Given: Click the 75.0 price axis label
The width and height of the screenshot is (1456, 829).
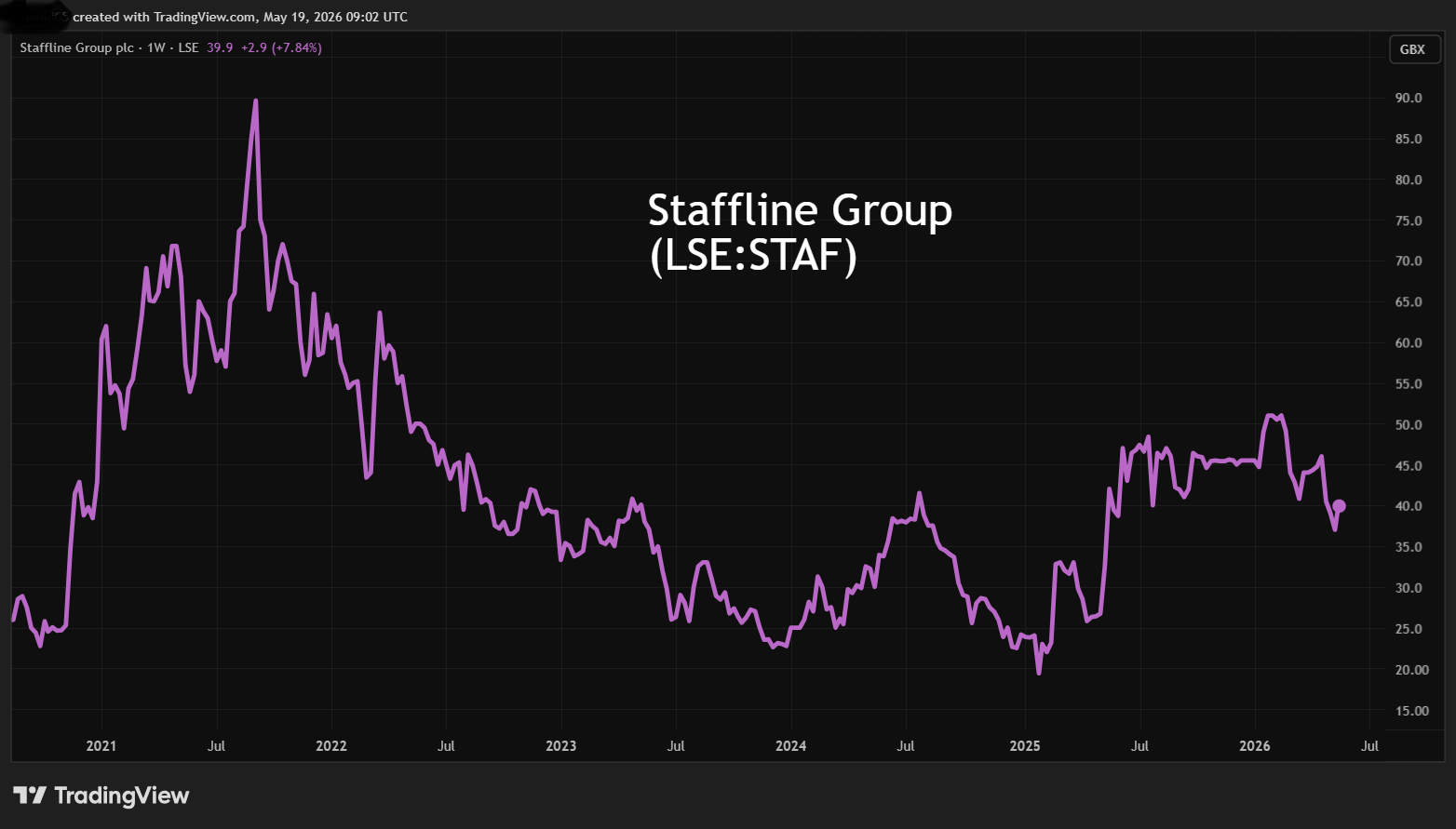Looking at the screenshot, I should tap(1409, 221).
